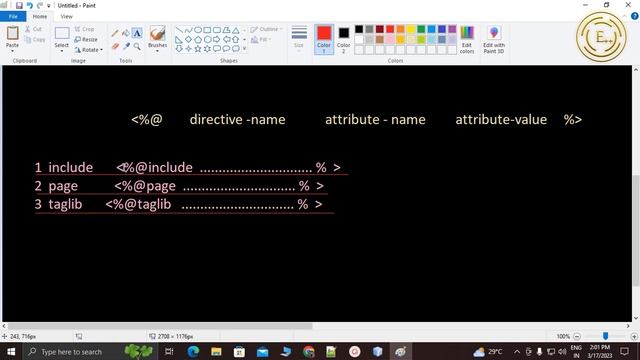Viewport: 640px width, 360px height.
Task: Pick the purple color swatch
Action: [452, 29]
